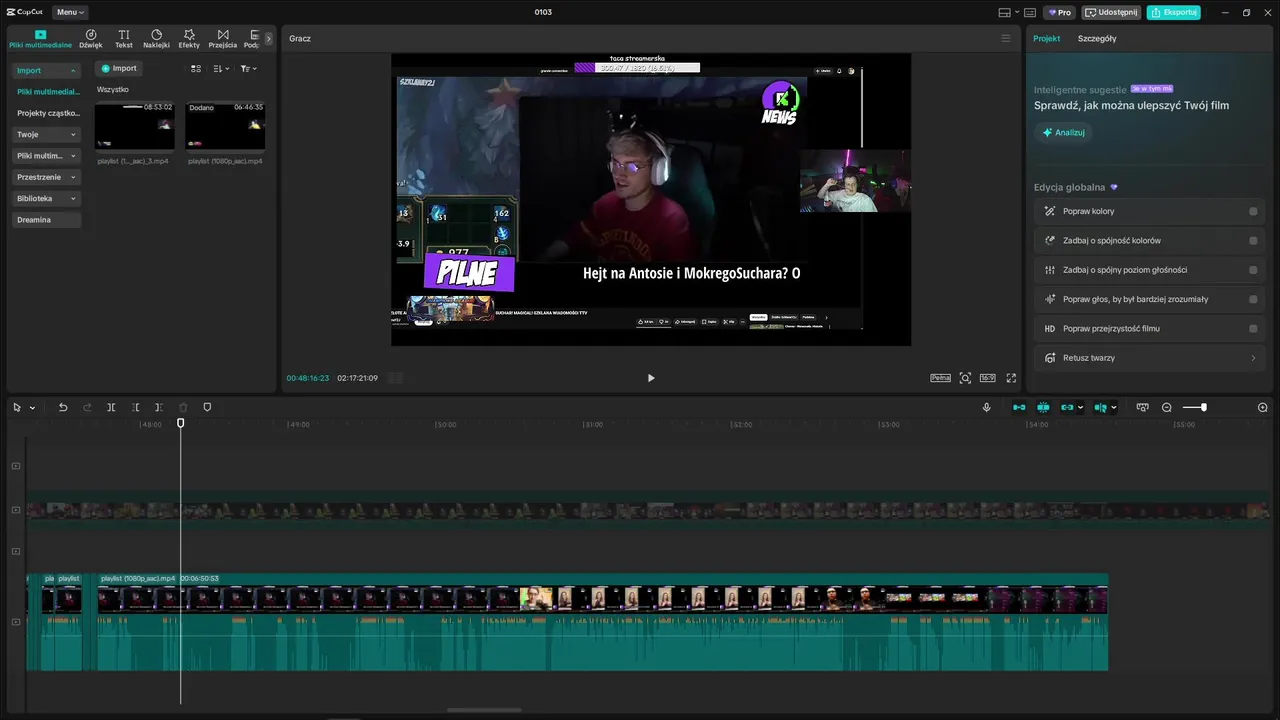Click the Analizuj button

(1063, 132)
